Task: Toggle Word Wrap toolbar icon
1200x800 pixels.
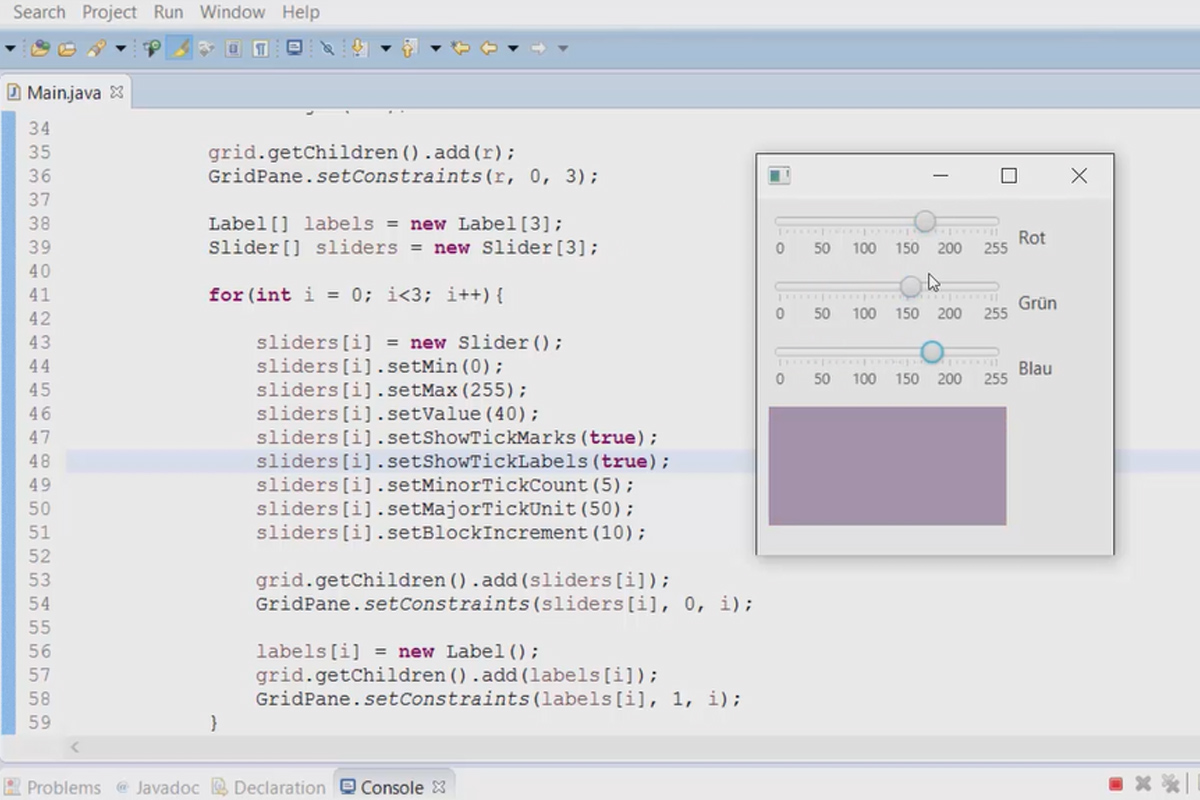Action: tap(207, 48)
